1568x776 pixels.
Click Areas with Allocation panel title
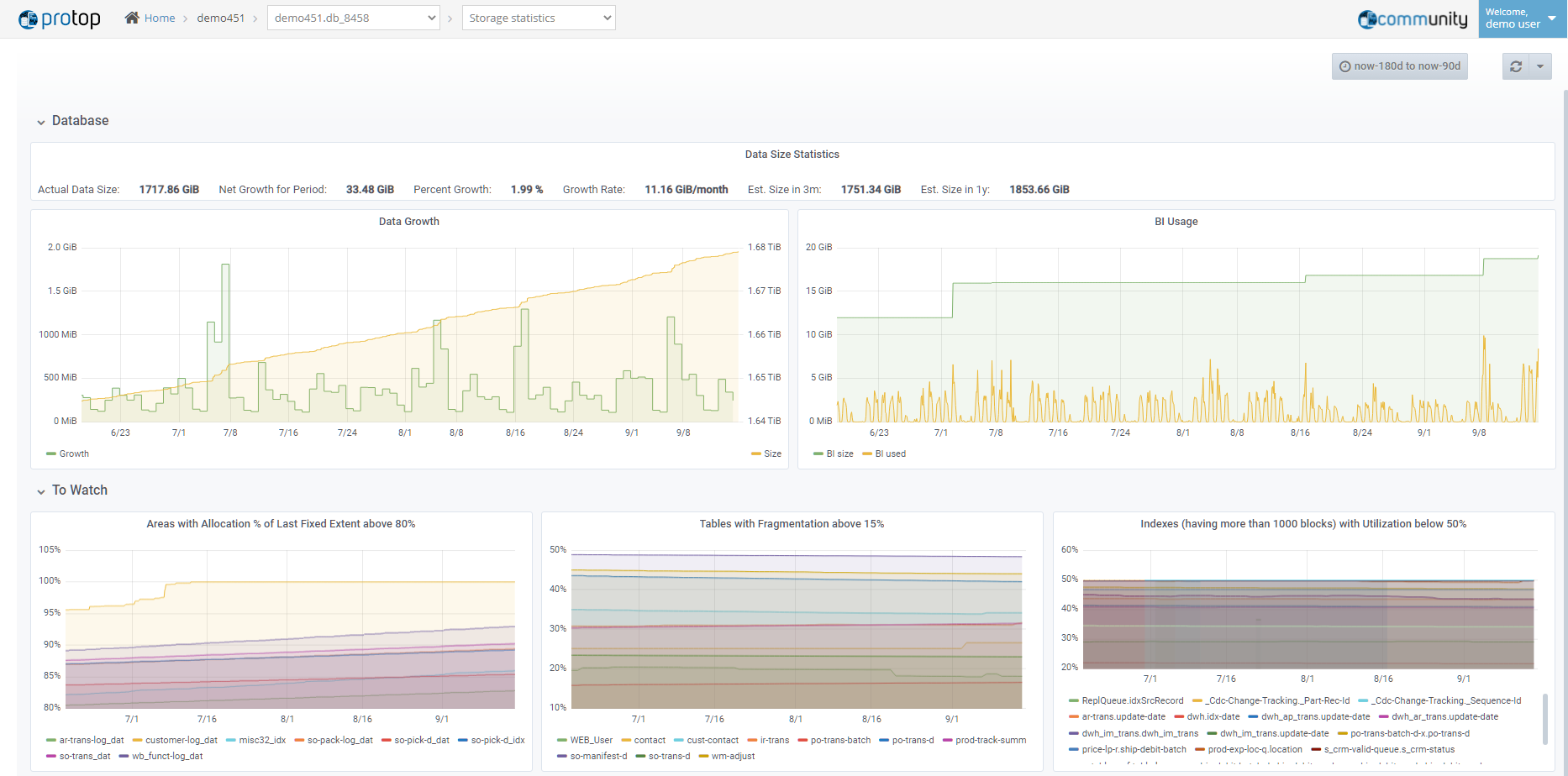(x=281, y=524)
